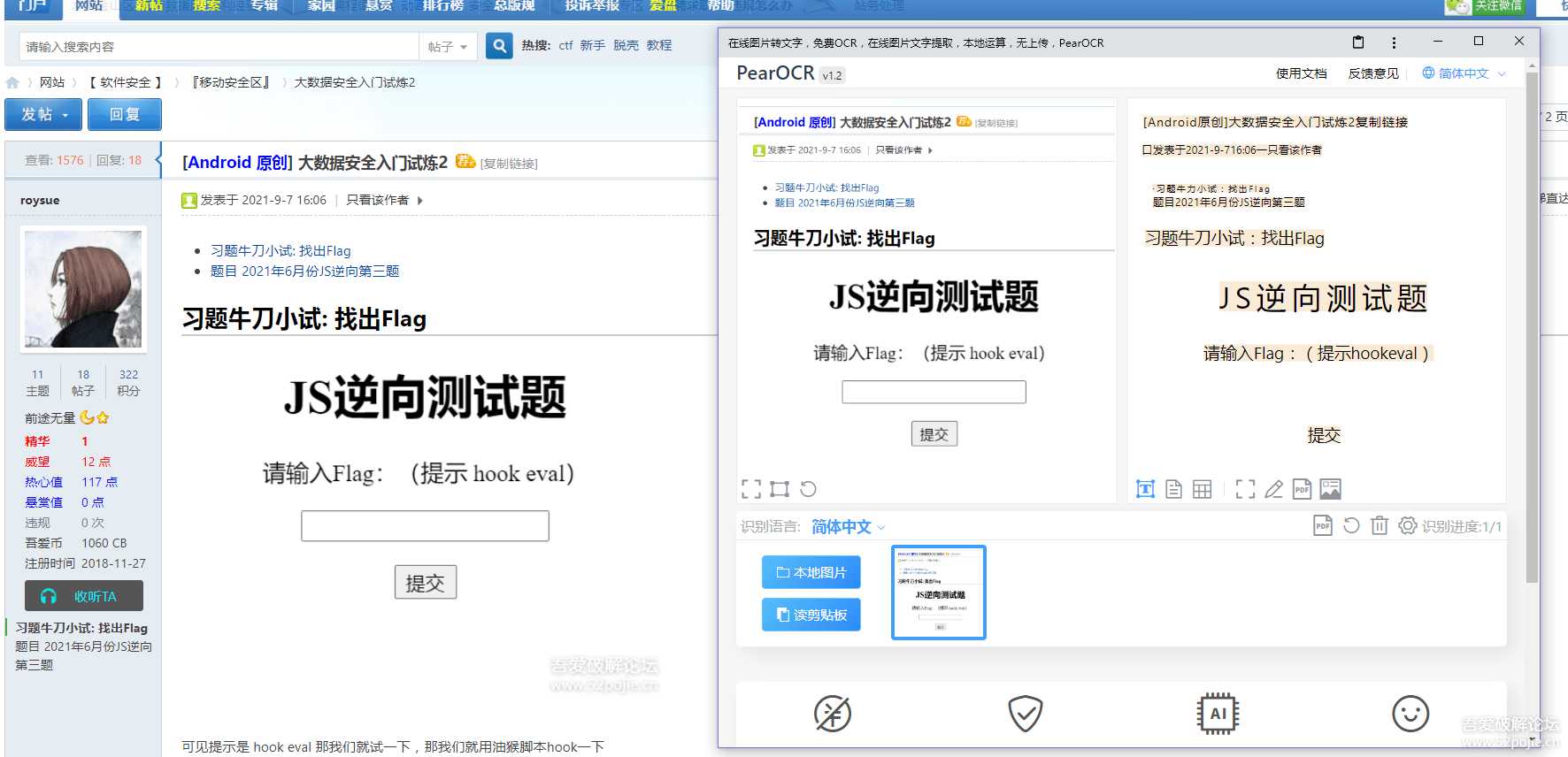The image size is (1568, 757).
Task: Click the rotate icon under source image
Action: (808, 489)
